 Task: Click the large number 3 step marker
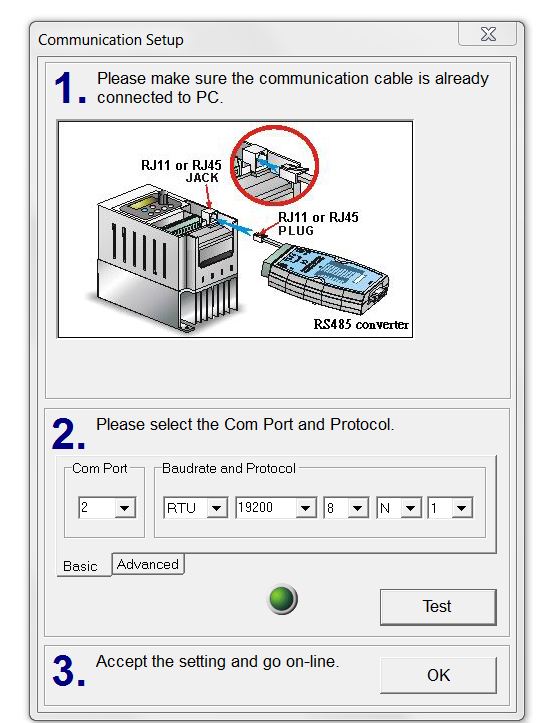pyautogui.click(x=69, y=670)
